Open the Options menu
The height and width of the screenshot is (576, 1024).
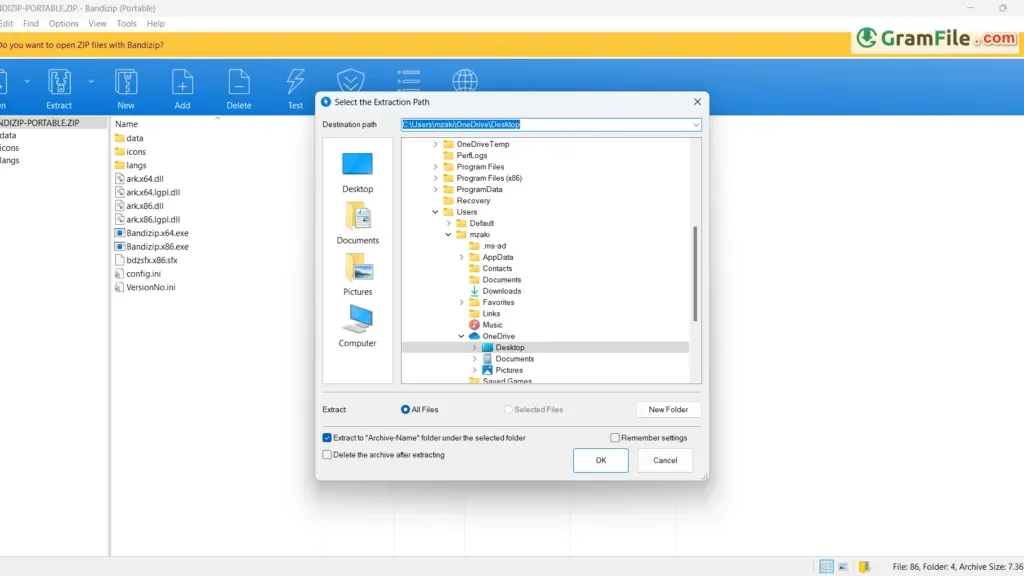[x=63, y=24]
